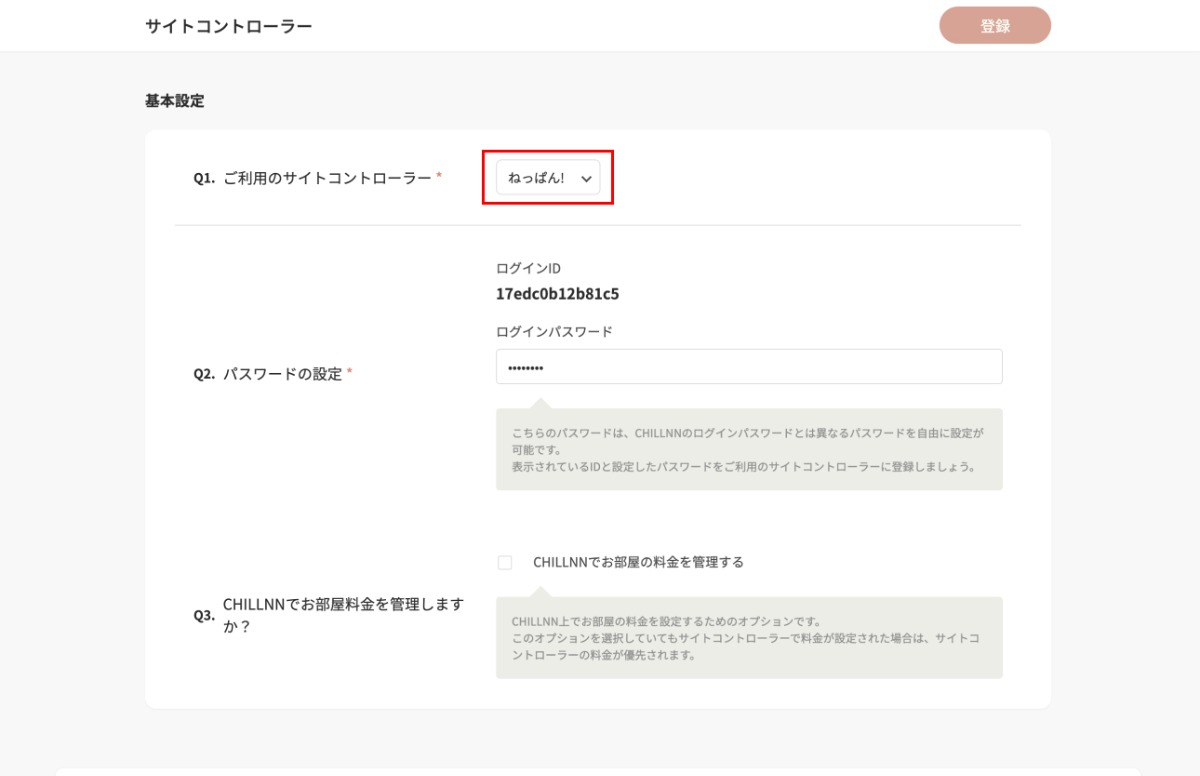Image resolution: width=1200 pixels, height=776 pixels.
Task: Click the password help text box
Action: tap(748, 450)
